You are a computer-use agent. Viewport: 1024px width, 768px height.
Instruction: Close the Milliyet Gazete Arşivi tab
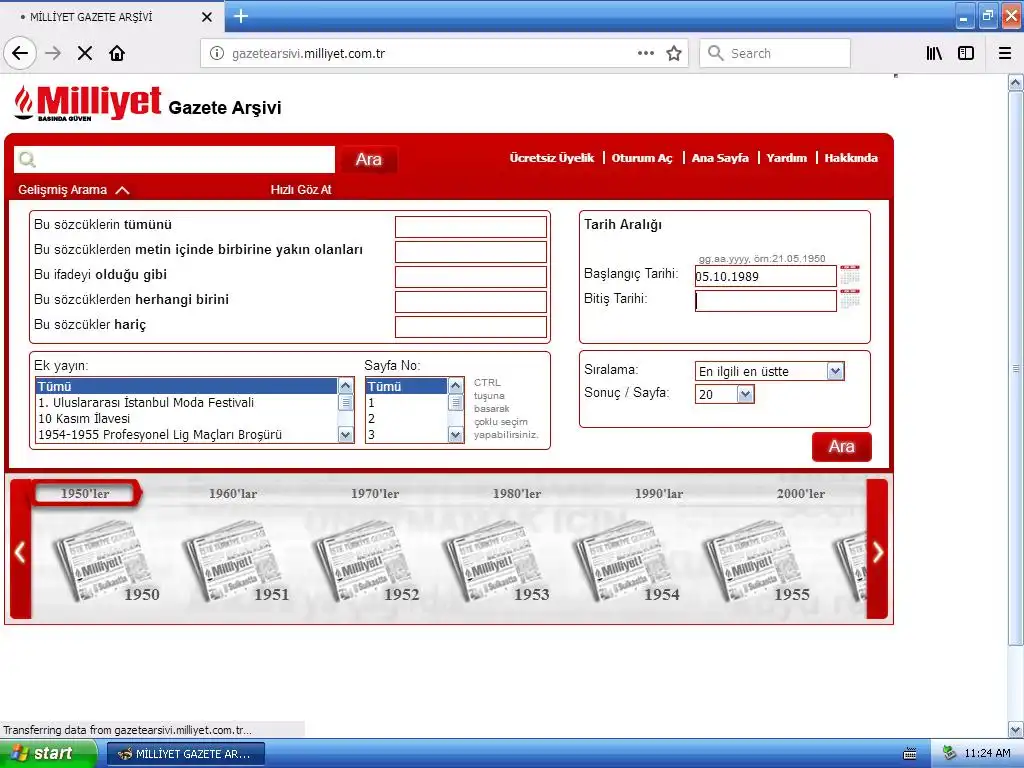207,17
